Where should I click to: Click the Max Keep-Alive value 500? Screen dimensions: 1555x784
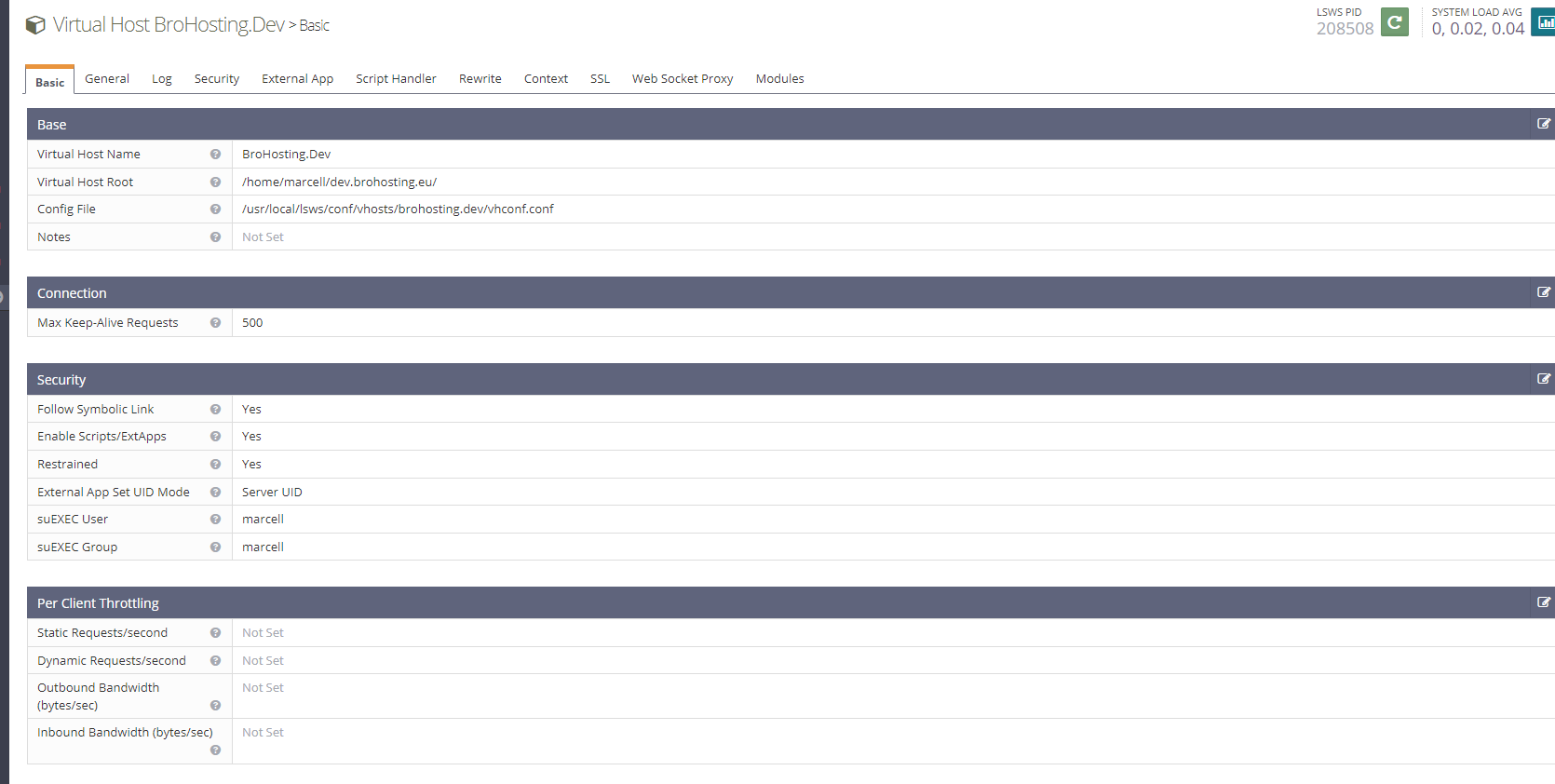pyautogui.click(x=252, y=323)
